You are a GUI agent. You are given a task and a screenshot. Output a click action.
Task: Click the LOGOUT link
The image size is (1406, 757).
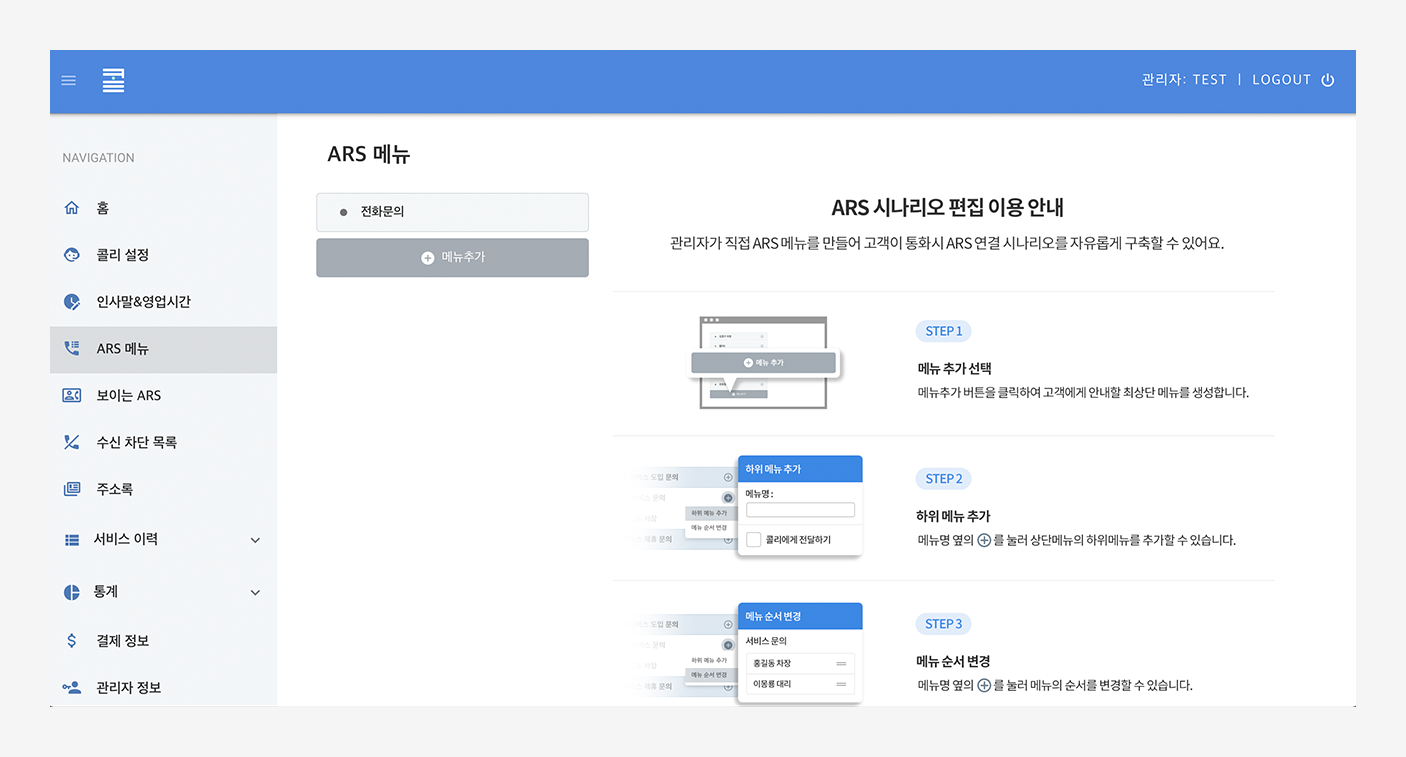pyautogui.click(x=1281, y=80)
